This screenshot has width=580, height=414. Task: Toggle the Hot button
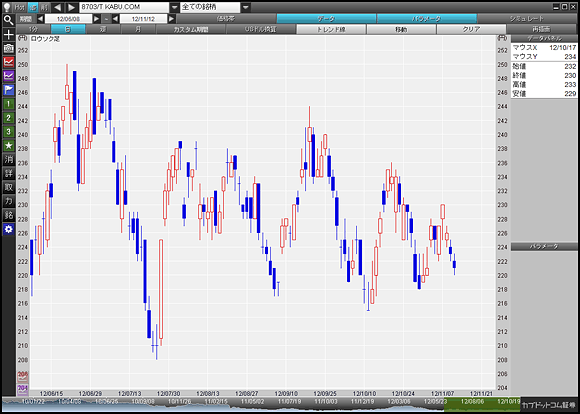click(20, 7)
